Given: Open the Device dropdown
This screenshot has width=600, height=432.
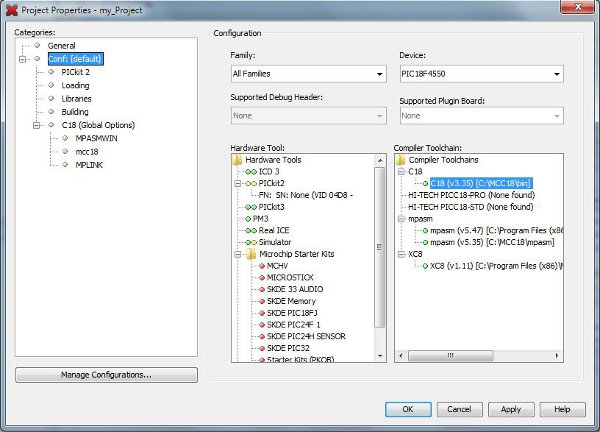Looking at the screenshot, I should click(481, 74).
